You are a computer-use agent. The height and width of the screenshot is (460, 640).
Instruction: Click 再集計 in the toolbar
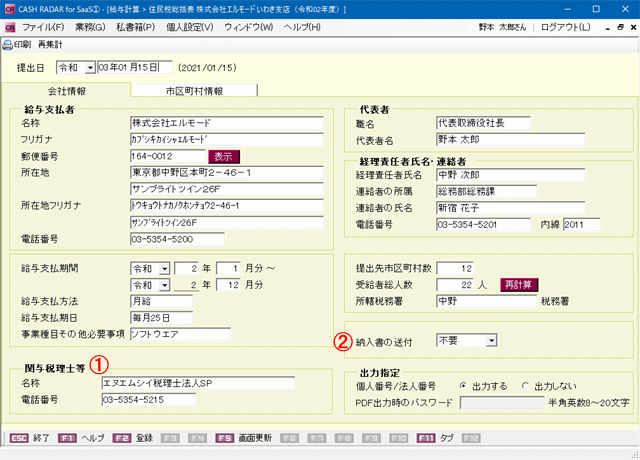[x=50, y=44]
